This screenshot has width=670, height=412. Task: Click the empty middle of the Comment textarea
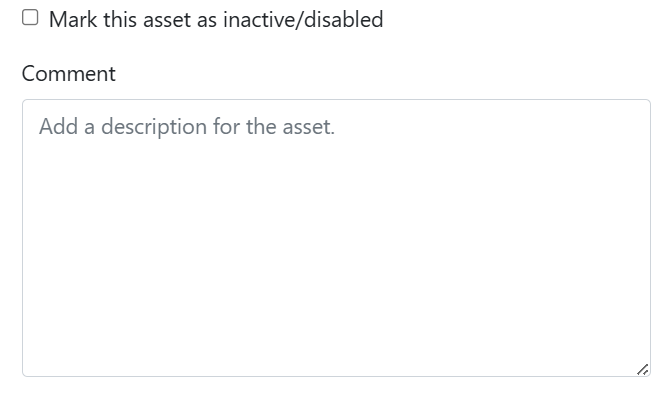pos(336,238)
